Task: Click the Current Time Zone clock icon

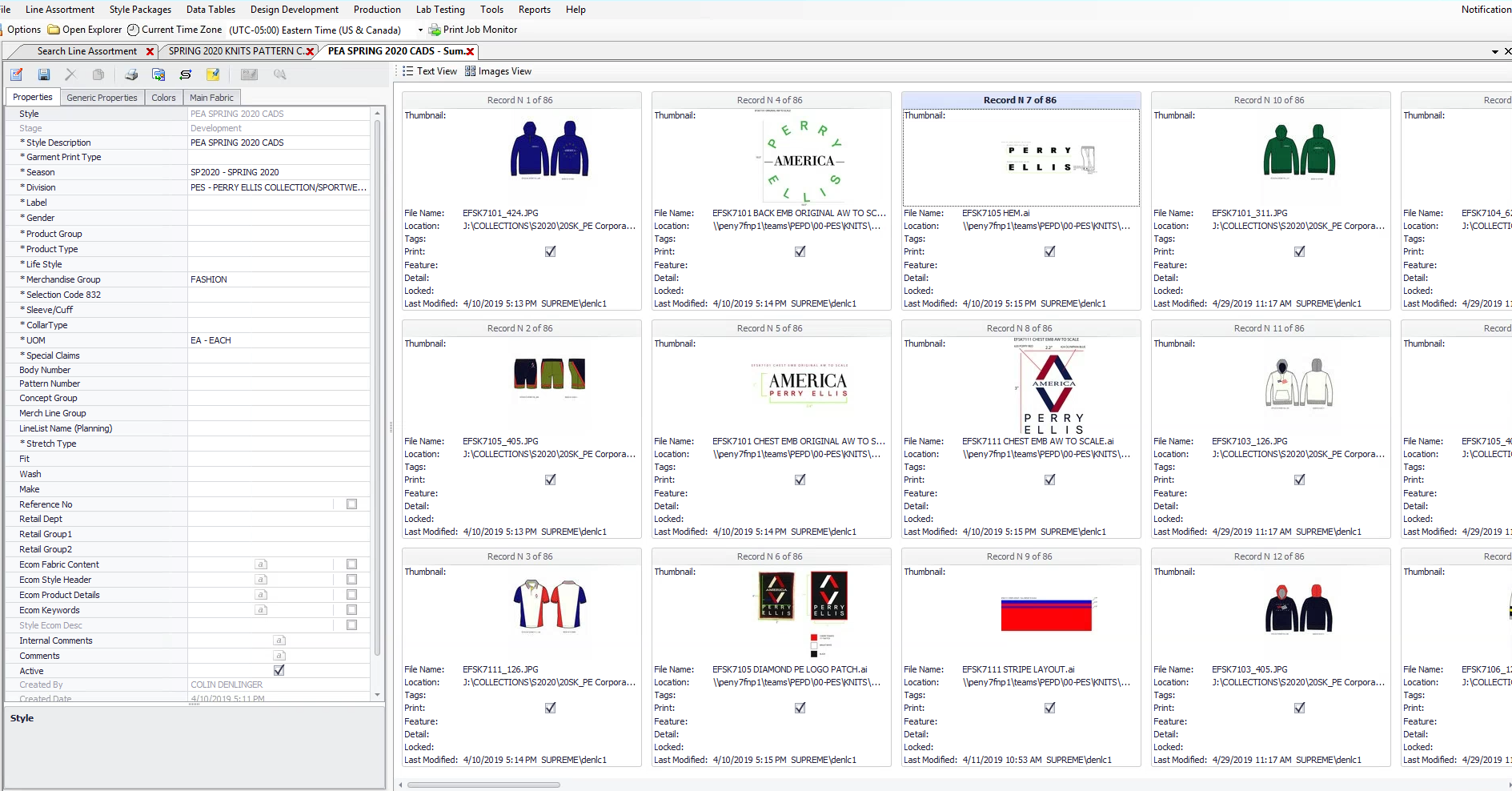Action: (x=133, y=30)
